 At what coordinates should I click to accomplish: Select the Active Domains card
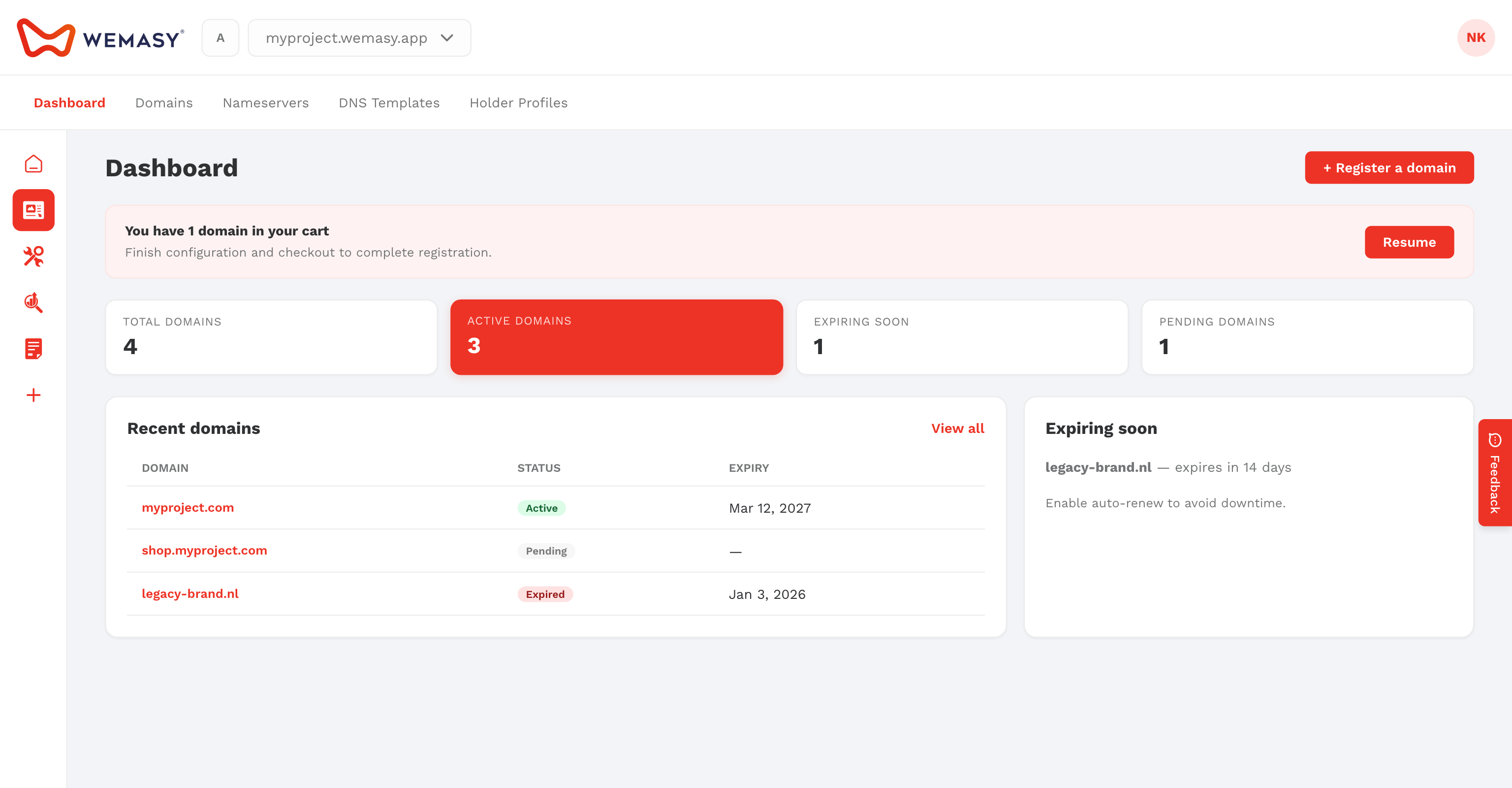616,337
